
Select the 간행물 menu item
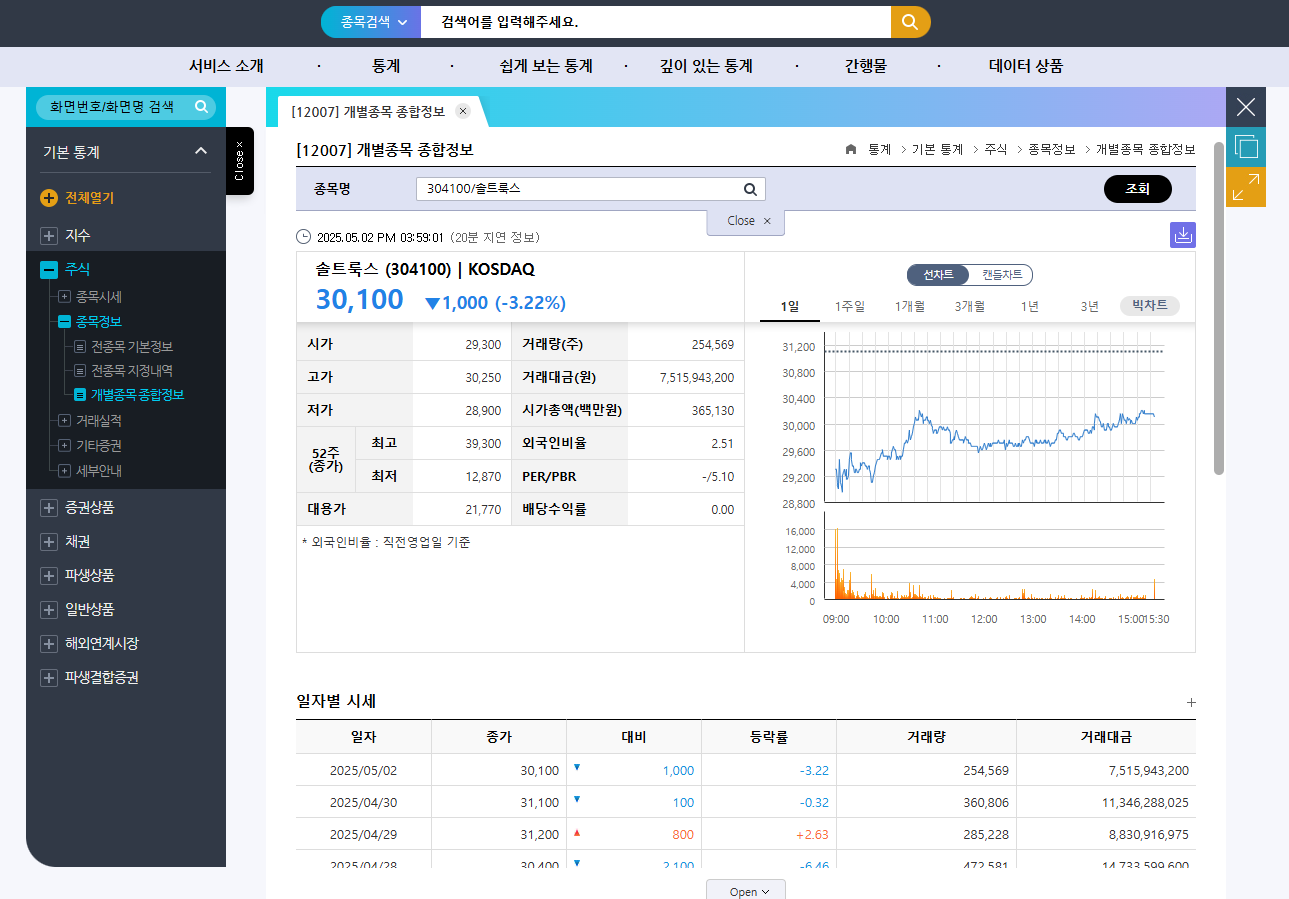[x=864, y=66]
